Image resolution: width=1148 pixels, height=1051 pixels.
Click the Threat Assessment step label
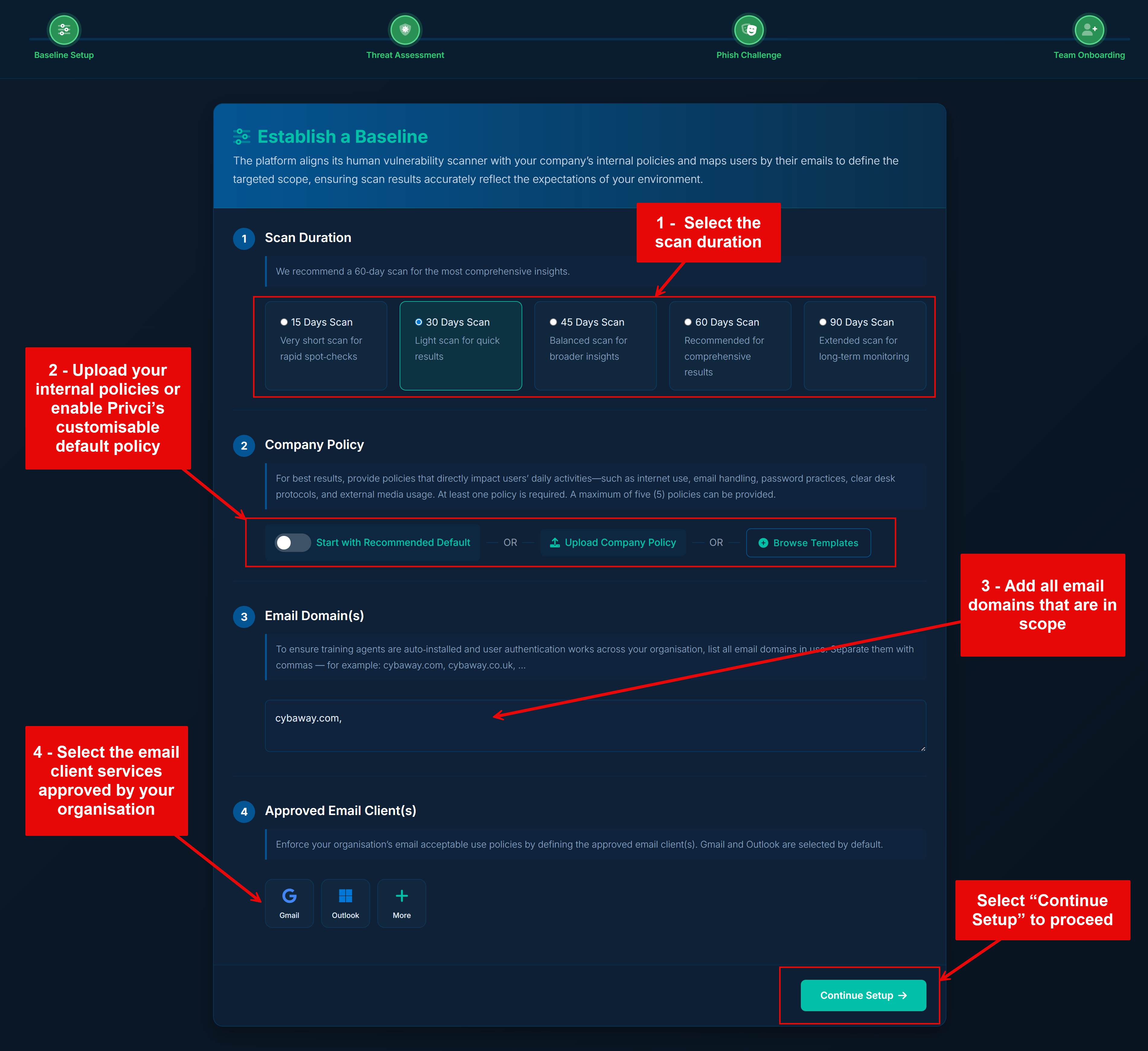coord(405,55)
